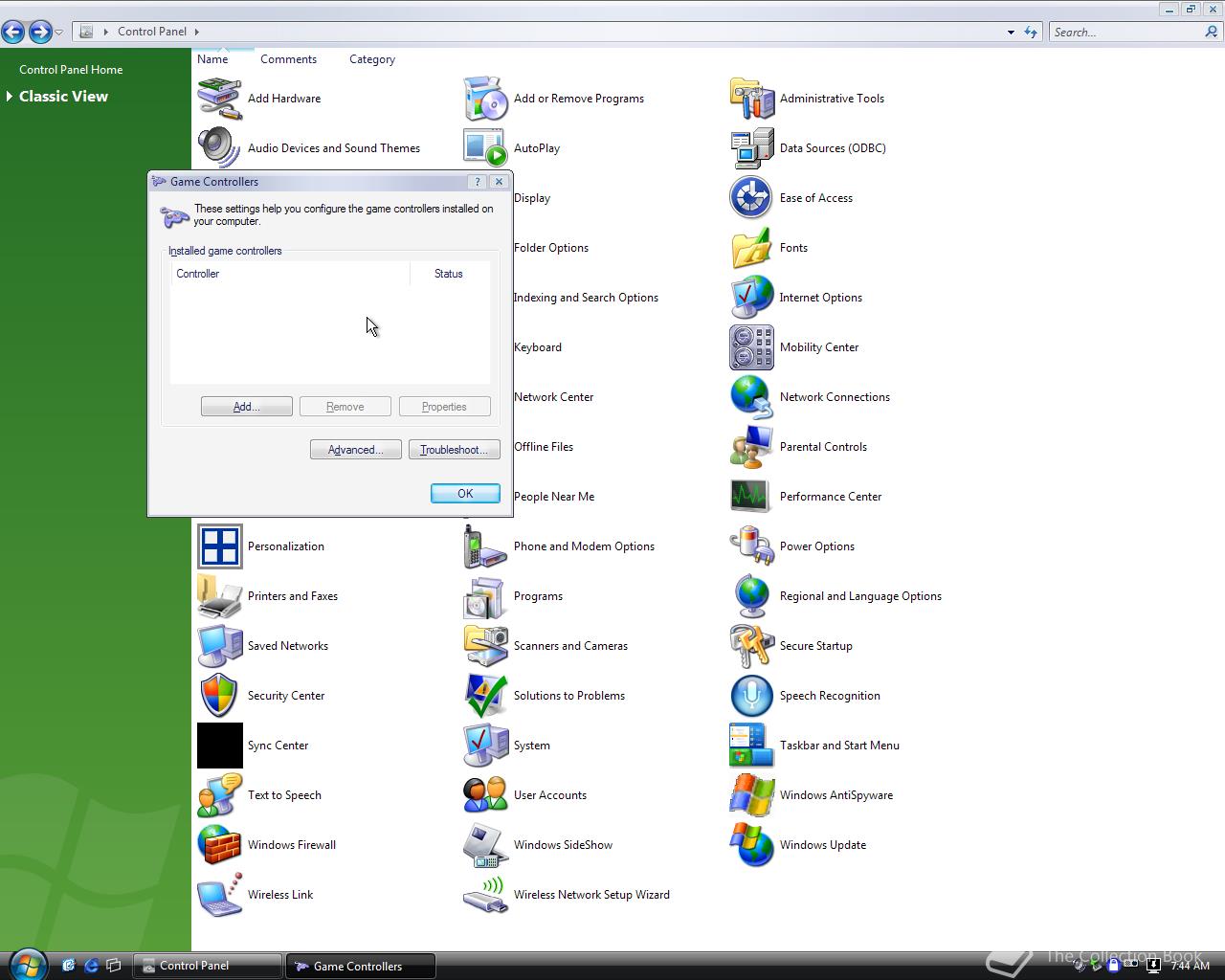Open Internet Options icon

click(751, 298)
